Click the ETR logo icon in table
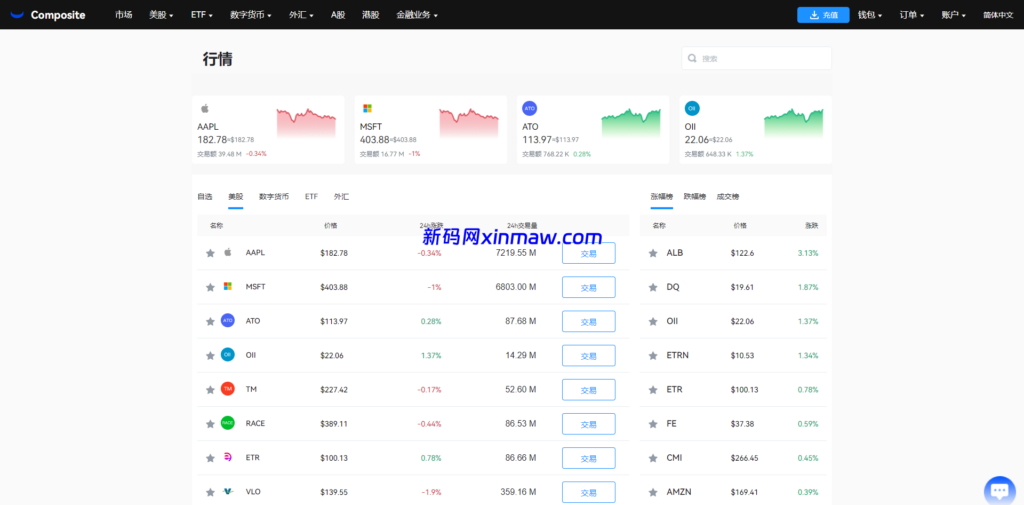1024x505 pixels. [x=228, y=457]
